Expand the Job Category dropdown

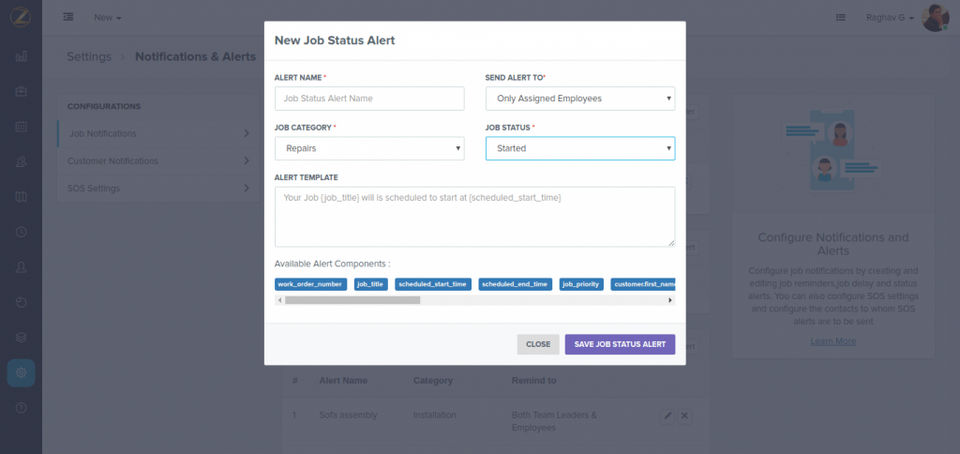click(x=369, y=148)
